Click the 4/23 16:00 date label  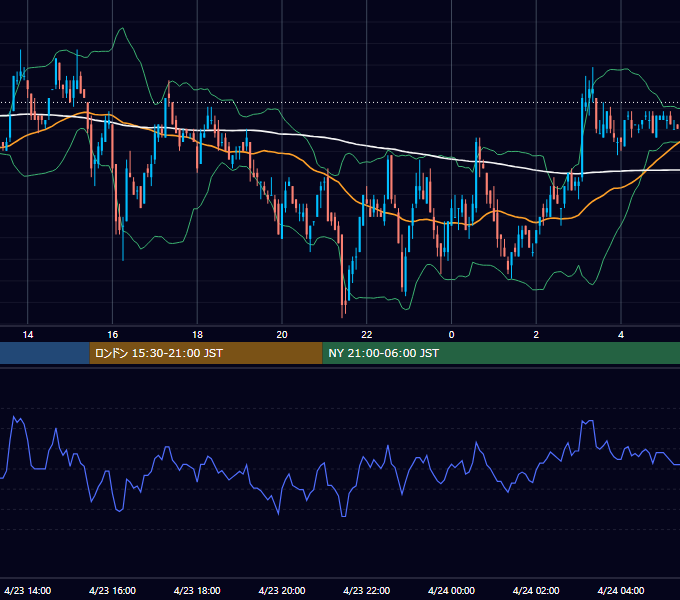112,590
